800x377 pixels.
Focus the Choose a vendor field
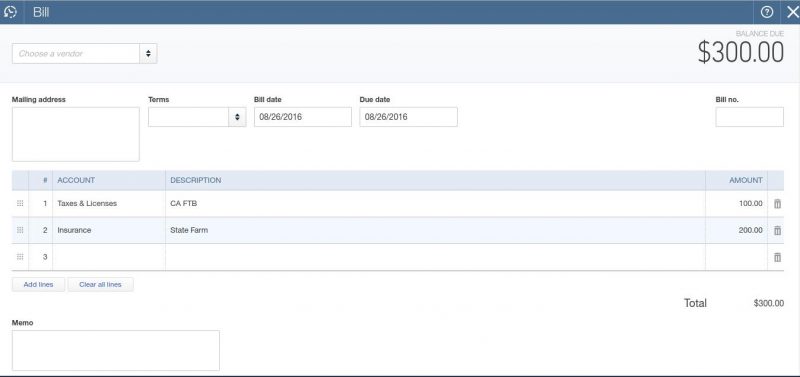pyautogui.click(x=76, y=54)
